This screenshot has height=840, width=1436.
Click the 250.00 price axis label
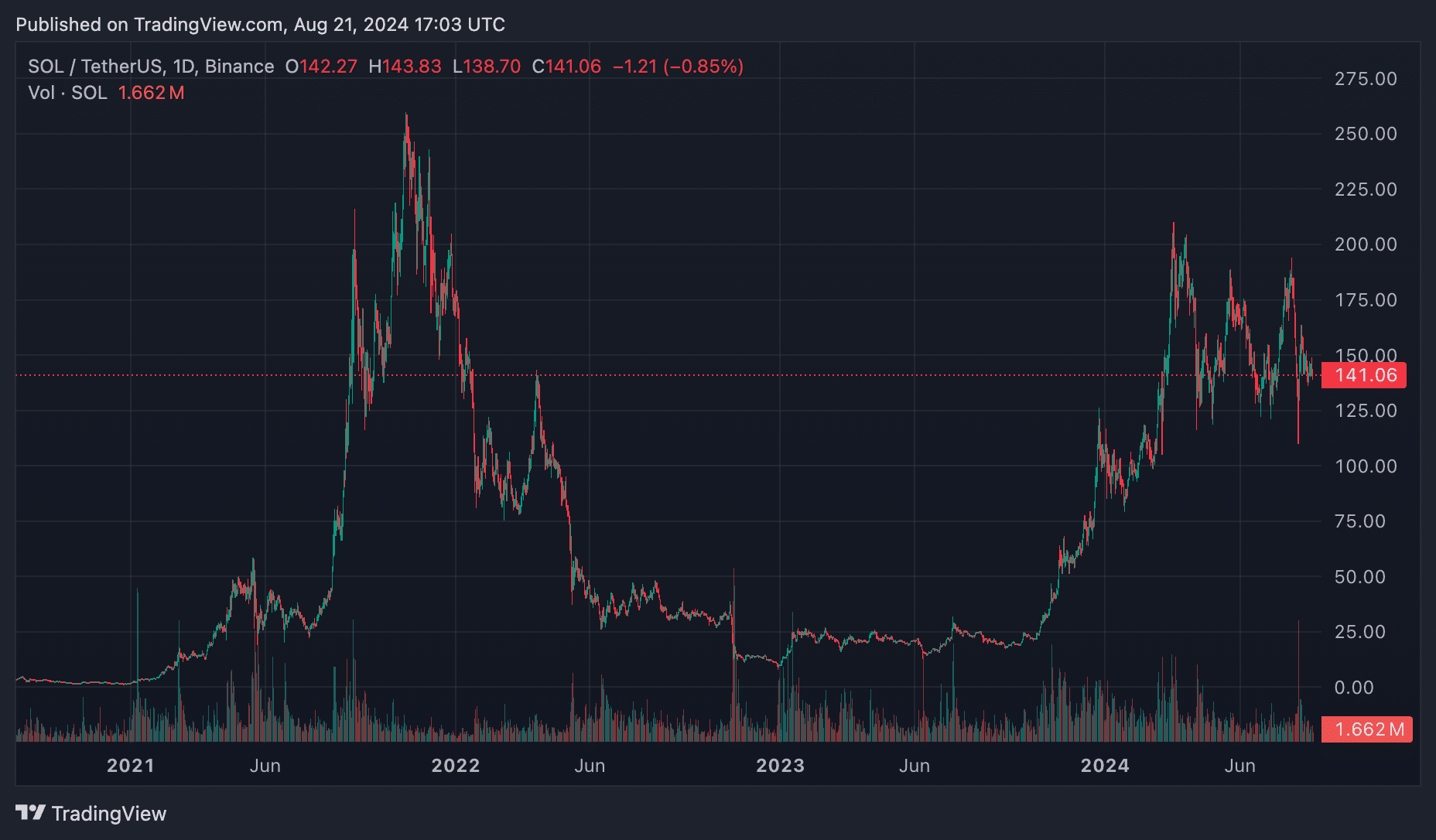coord(1366,134)
